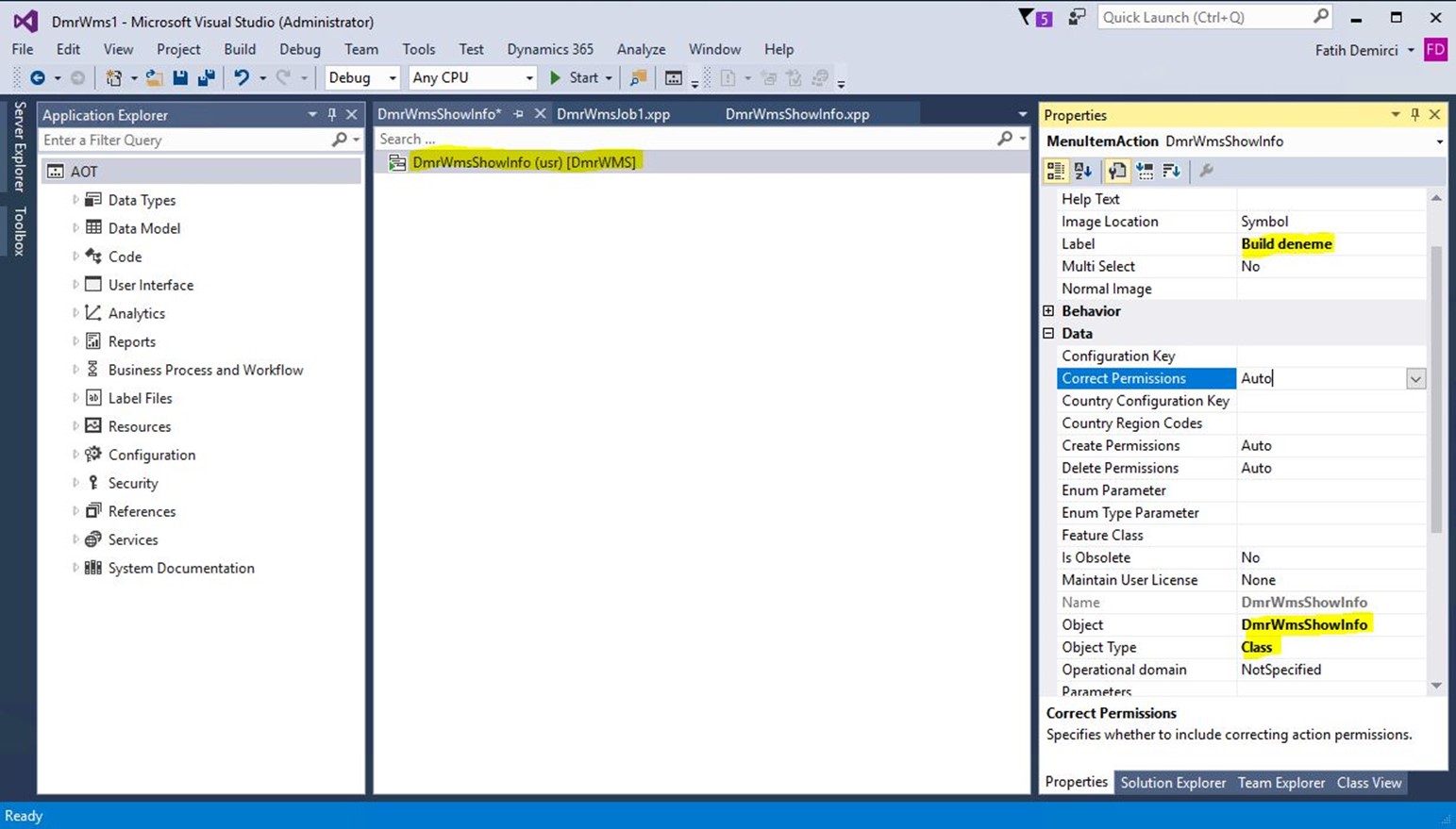Click the search magnifier in the designer search box
Image resolution: width=1456 pixels, height=829 pixels.
(x=1005, y=139)
